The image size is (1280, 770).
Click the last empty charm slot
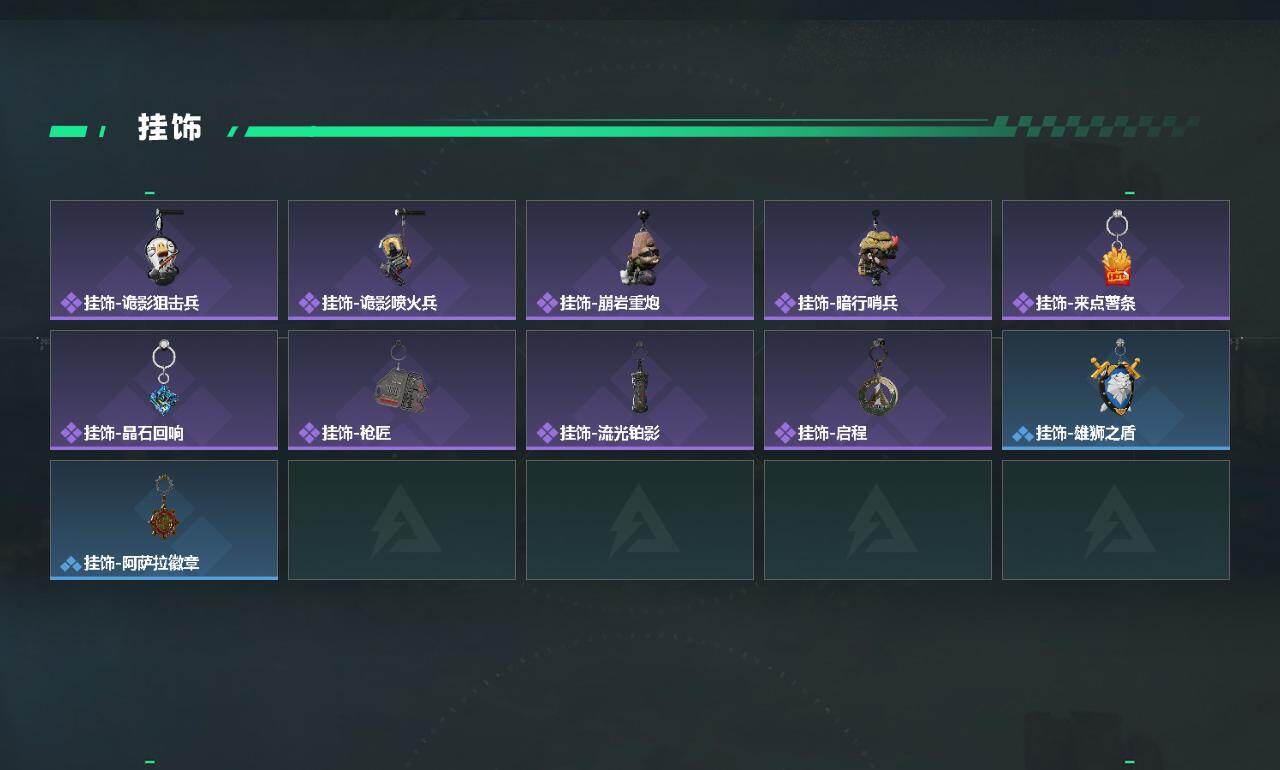pos(1116,520)
